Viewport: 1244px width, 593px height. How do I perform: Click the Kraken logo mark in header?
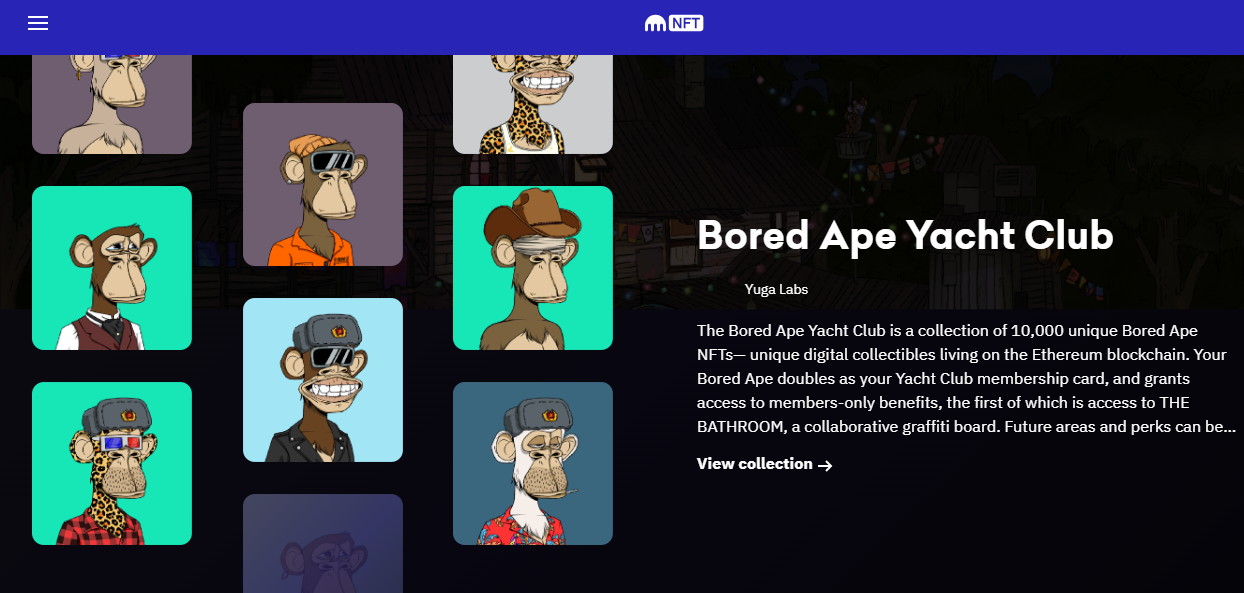pyautogui.click(x=656, y=23)
